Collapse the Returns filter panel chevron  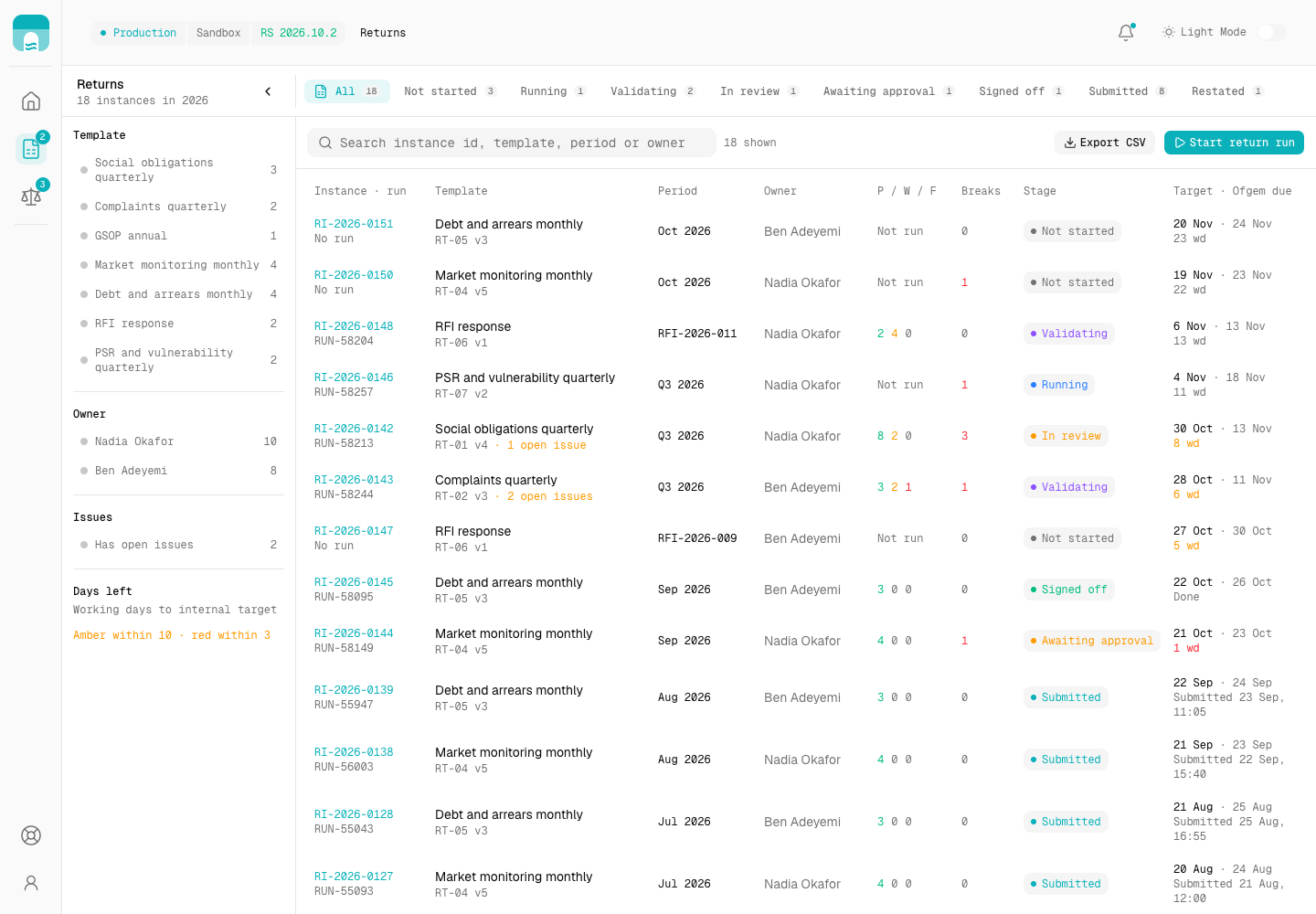[x=268, y=91]
